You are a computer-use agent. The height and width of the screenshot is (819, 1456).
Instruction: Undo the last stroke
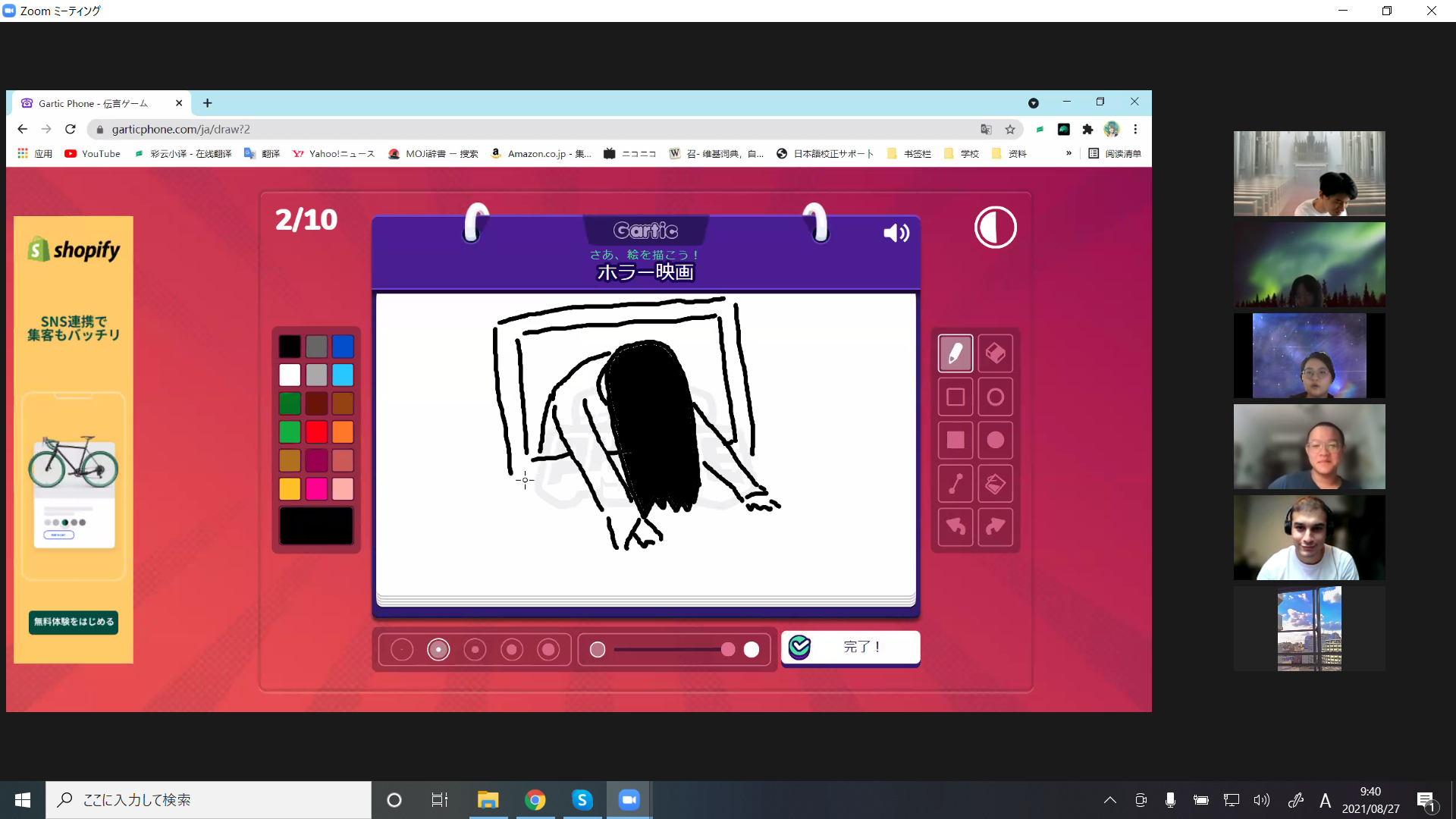tap(955, 526)
